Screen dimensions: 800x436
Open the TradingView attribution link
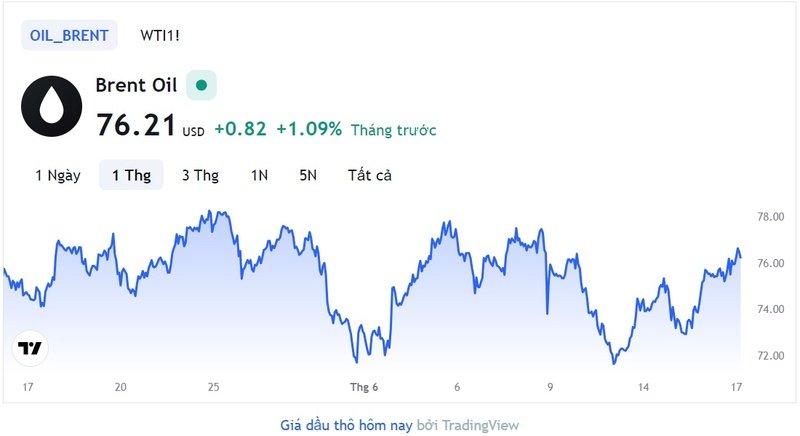coord(480,425)
